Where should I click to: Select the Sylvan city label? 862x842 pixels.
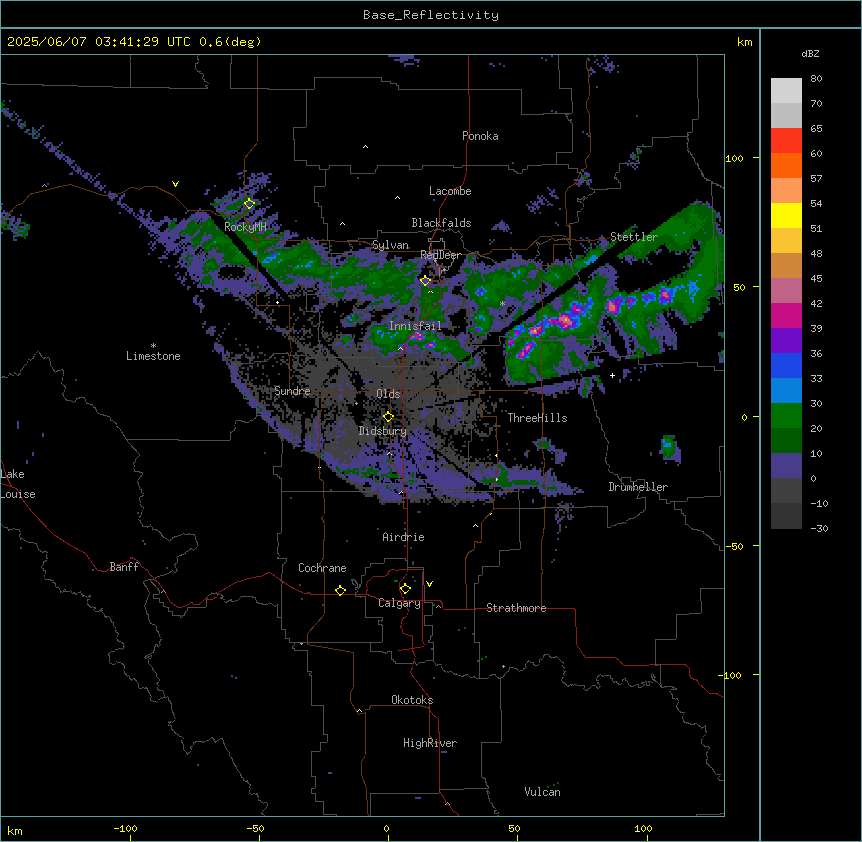coord(390,245)
